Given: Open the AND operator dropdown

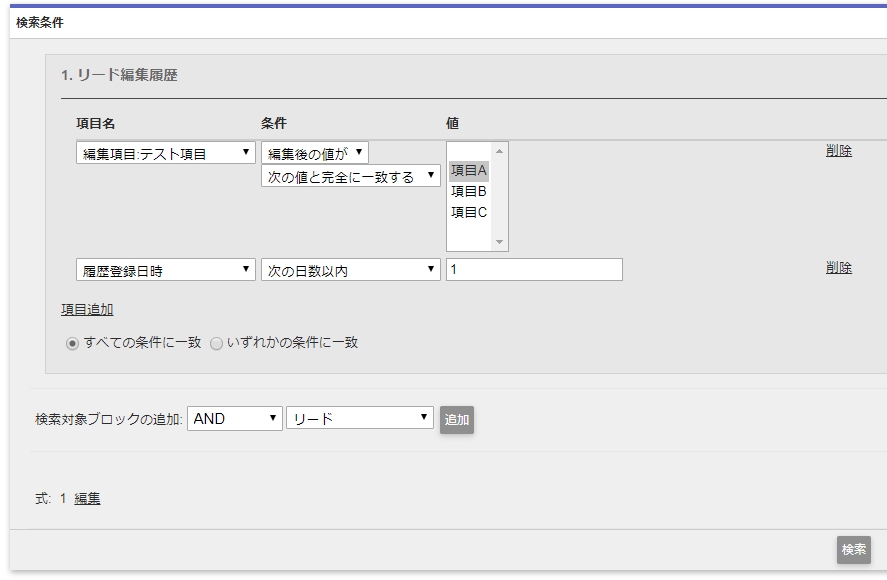Looking at the screenshot, I should click(235, 419).
